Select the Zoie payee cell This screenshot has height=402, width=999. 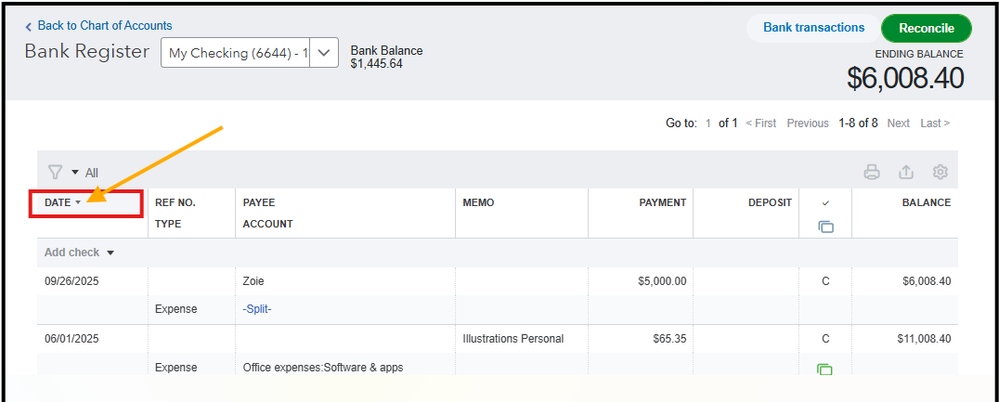[x=256, y=281]
